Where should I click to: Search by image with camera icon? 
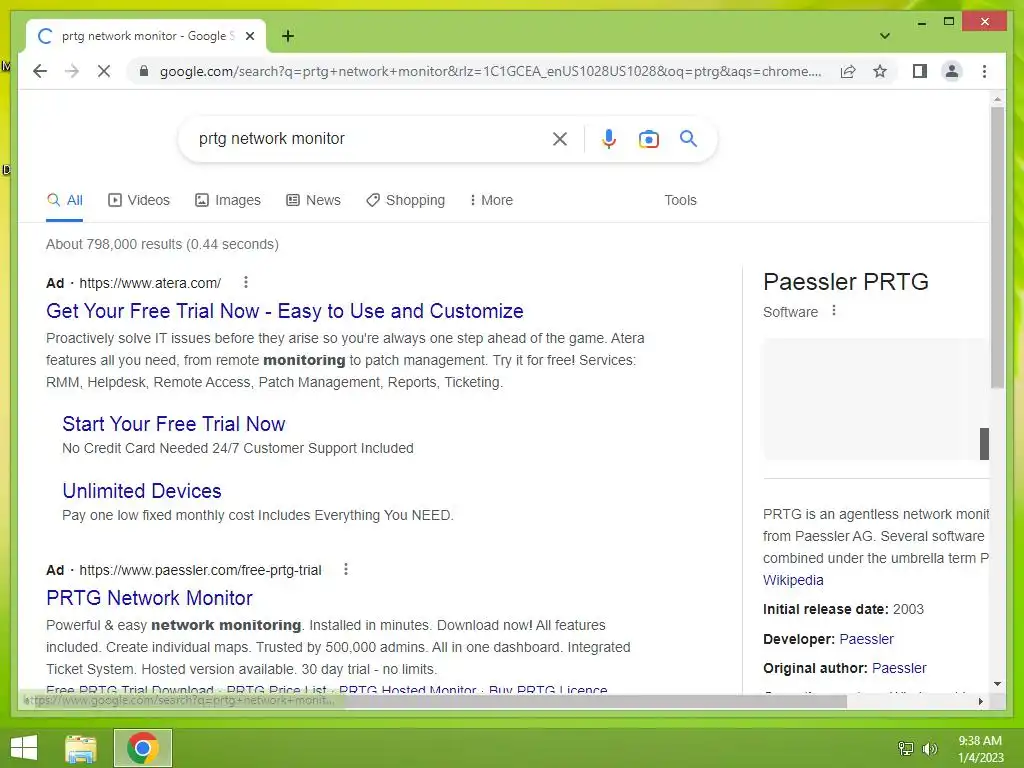tap(648, 138)
